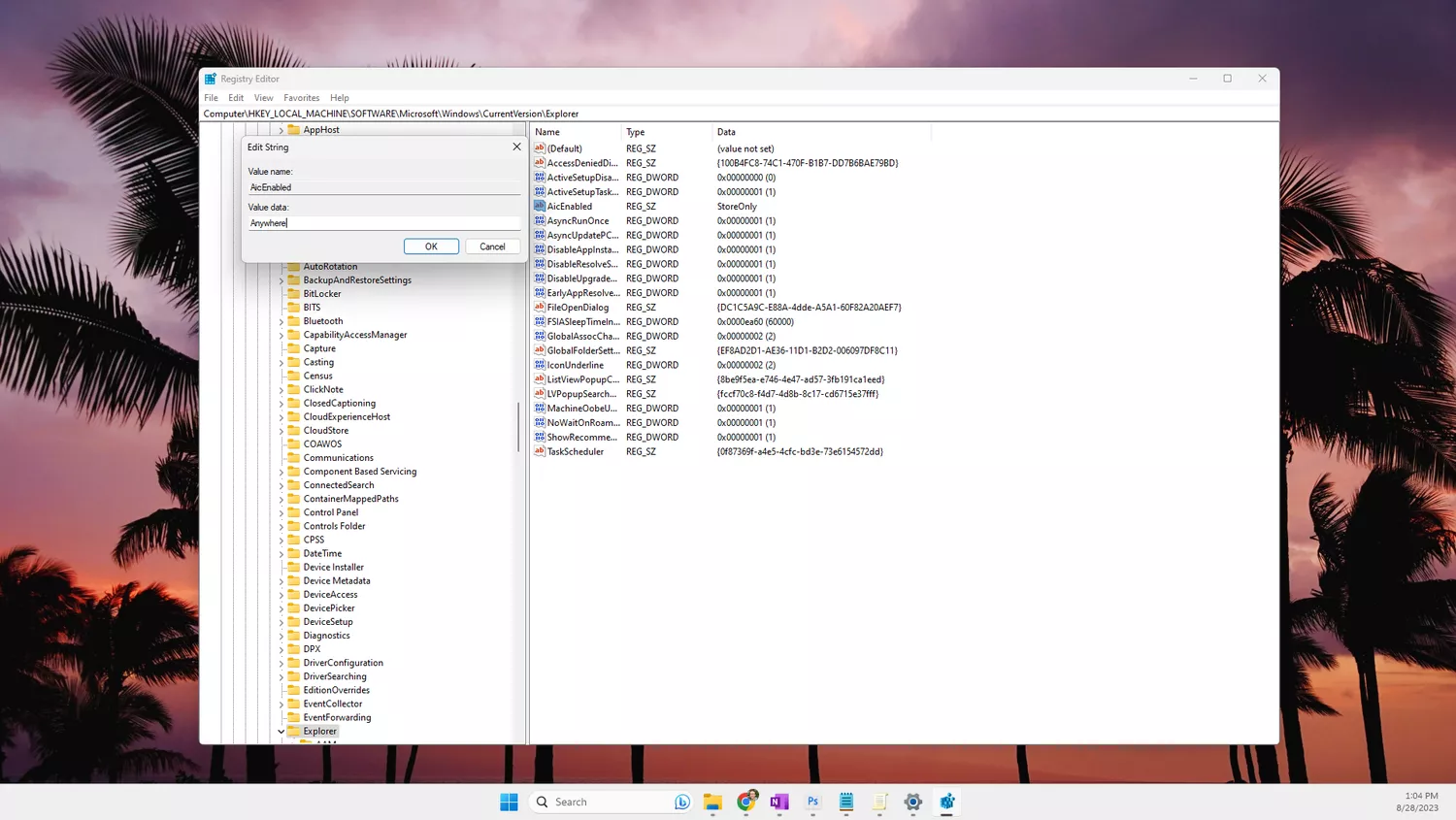The width and height of the screenshot is (1456, 820).
Task: Click the AicEnabled value icon in the list
Action: [x=540, y=206]
